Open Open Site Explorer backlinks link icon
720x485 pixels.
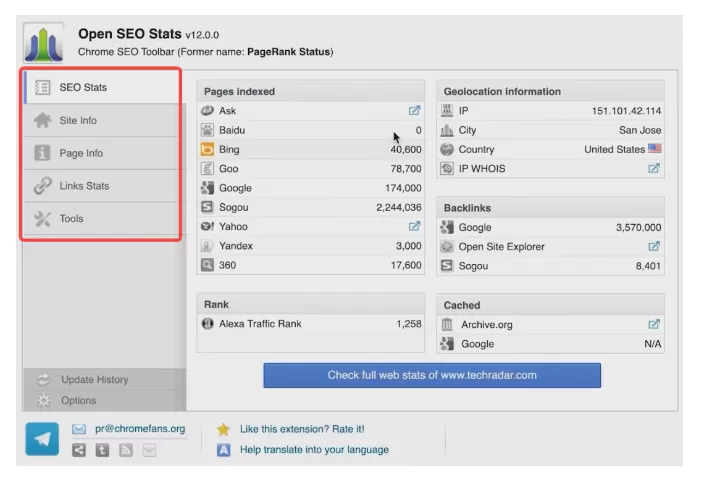654,247
